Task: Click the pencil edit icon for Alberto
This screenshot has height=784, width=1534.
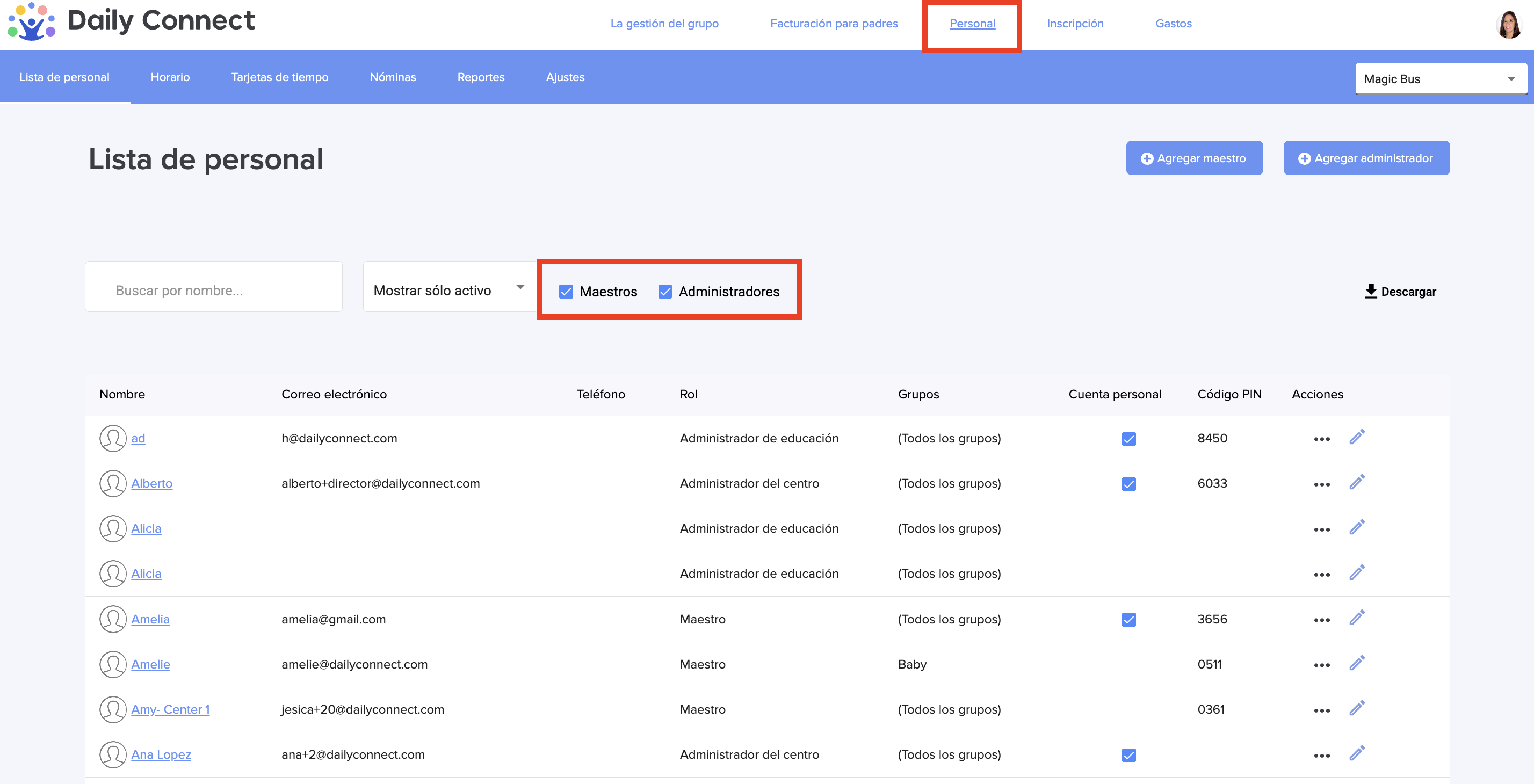Action: (x=1357, y=482)
